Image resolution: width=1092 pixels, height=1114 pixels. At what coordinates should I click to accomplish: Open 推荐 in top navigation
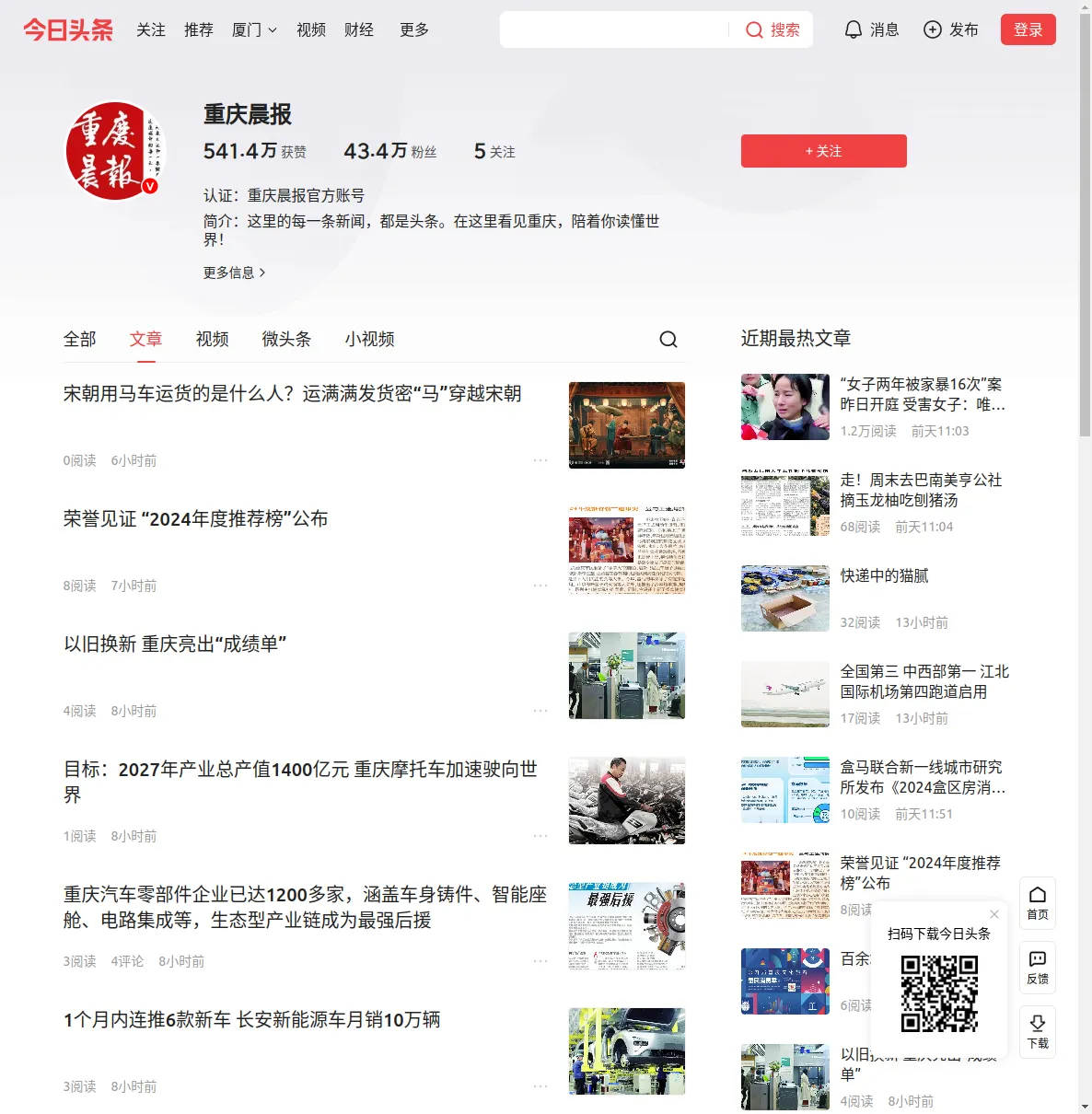click(199, 29)
